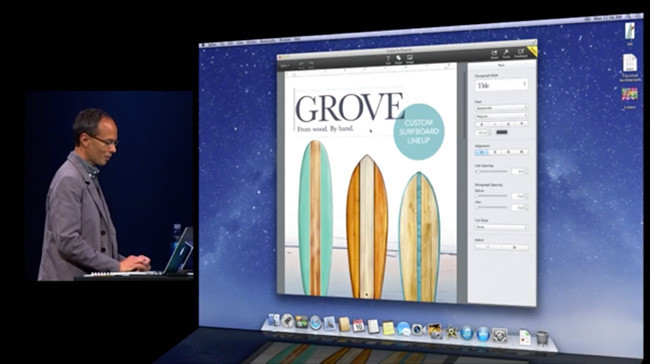Select center alignment button
Image resolution: width=650 pixels, height=364 pixels.
tap(495, 152)
